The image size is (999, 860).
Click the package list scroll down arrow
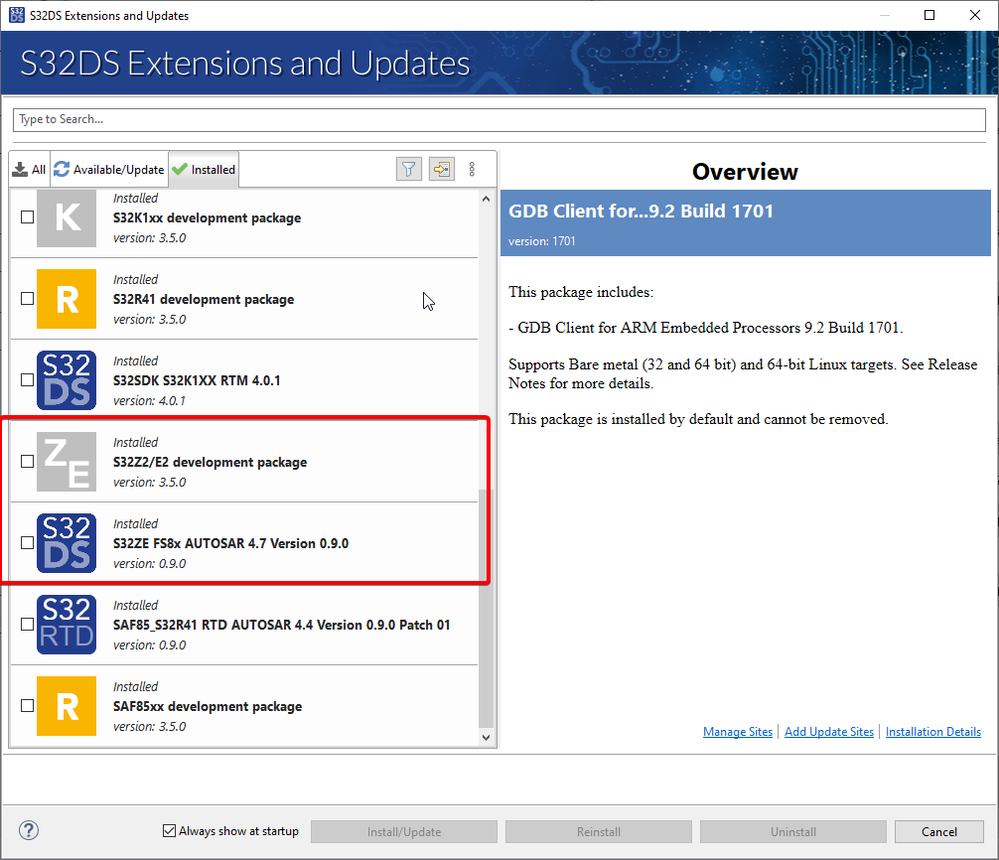coord(486,738)
